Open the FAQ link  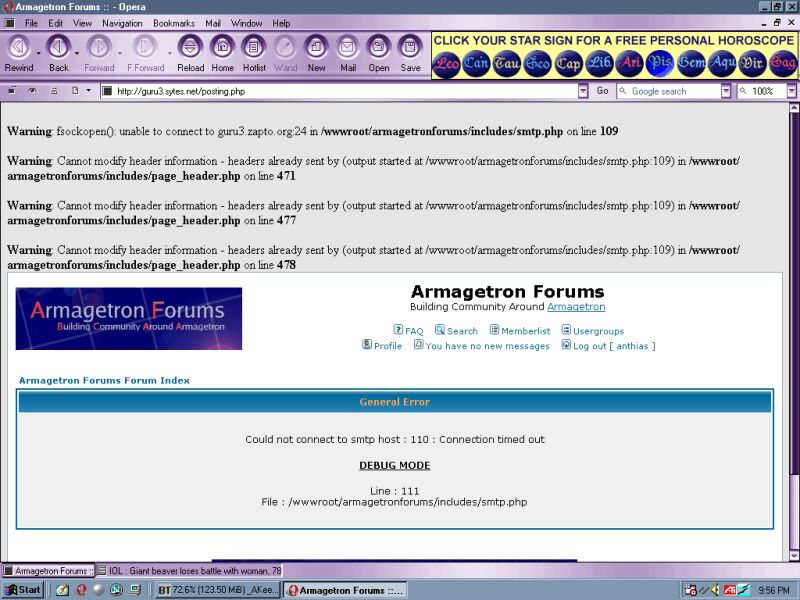[408, 331]
